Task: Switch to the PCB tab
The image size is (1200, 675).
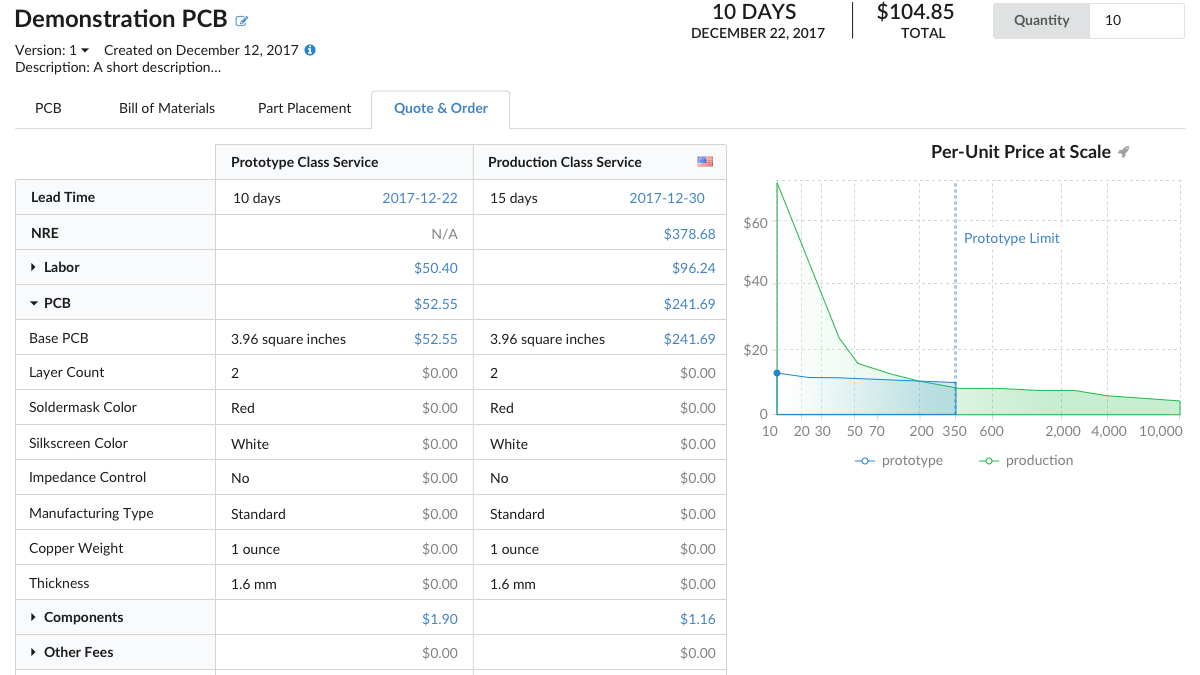Action: click(47, 108)
